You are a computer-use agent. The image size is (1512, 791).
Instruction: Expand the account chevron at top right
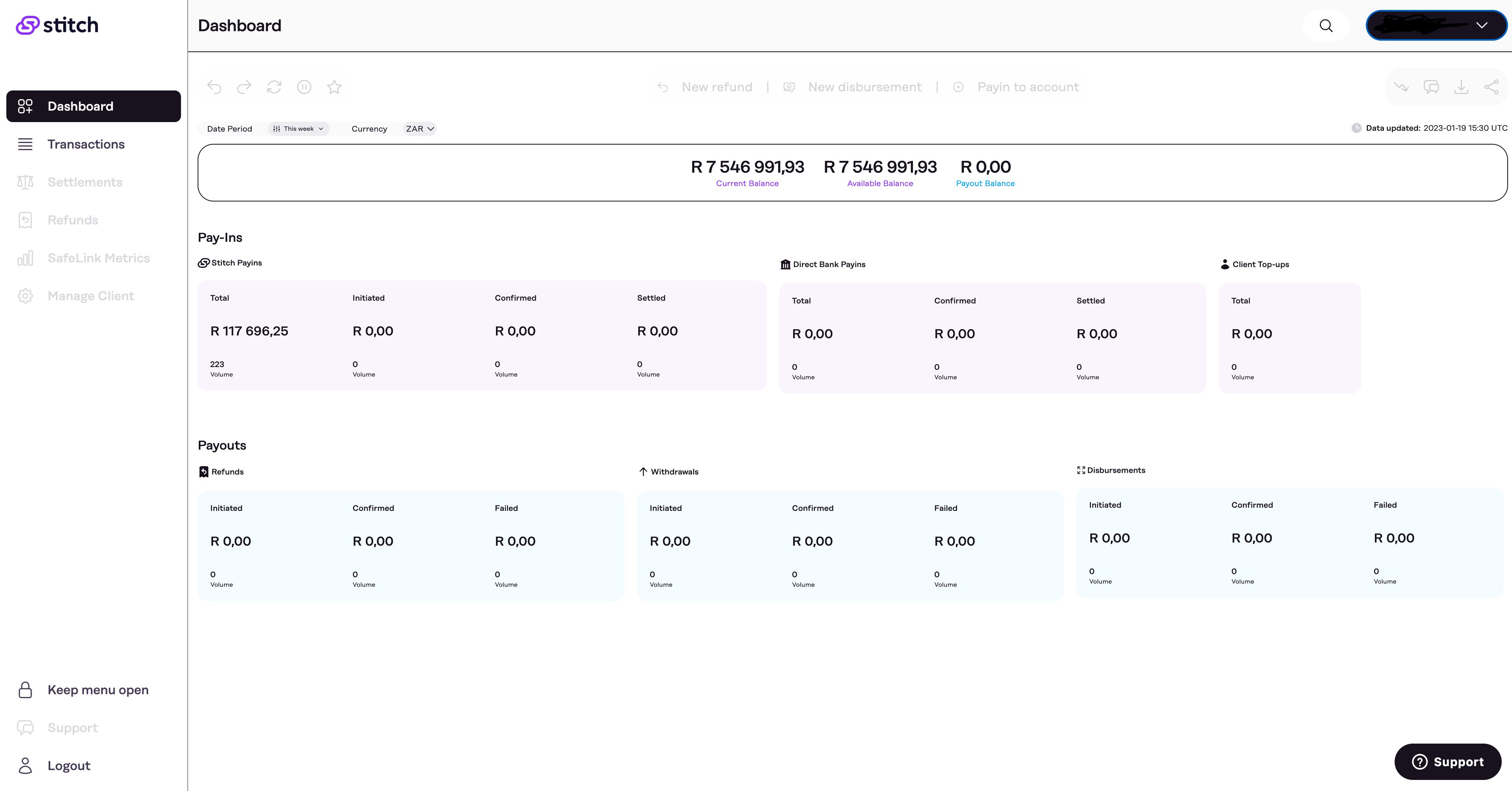pos(1483,25)
